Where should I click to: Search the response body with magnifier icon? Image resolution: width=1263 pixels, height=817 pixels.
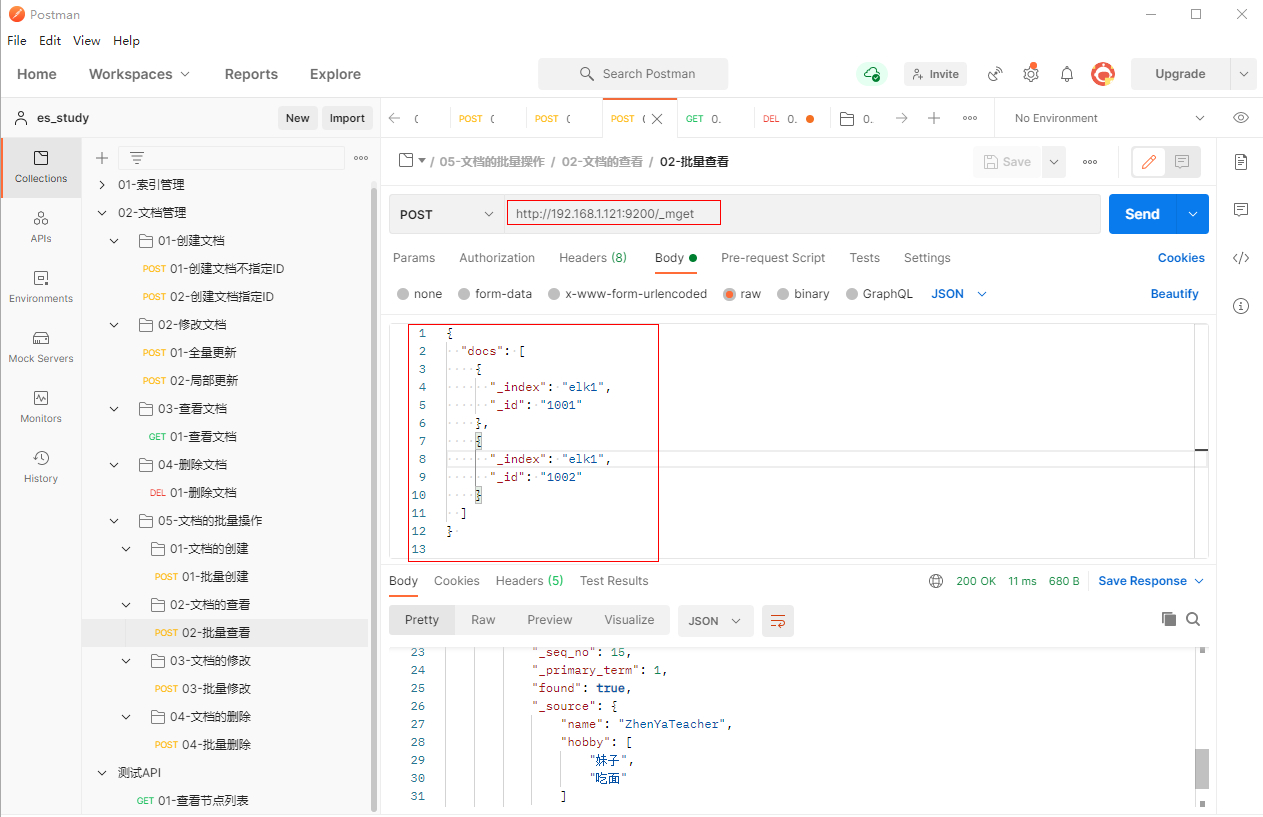point(1193,620)
